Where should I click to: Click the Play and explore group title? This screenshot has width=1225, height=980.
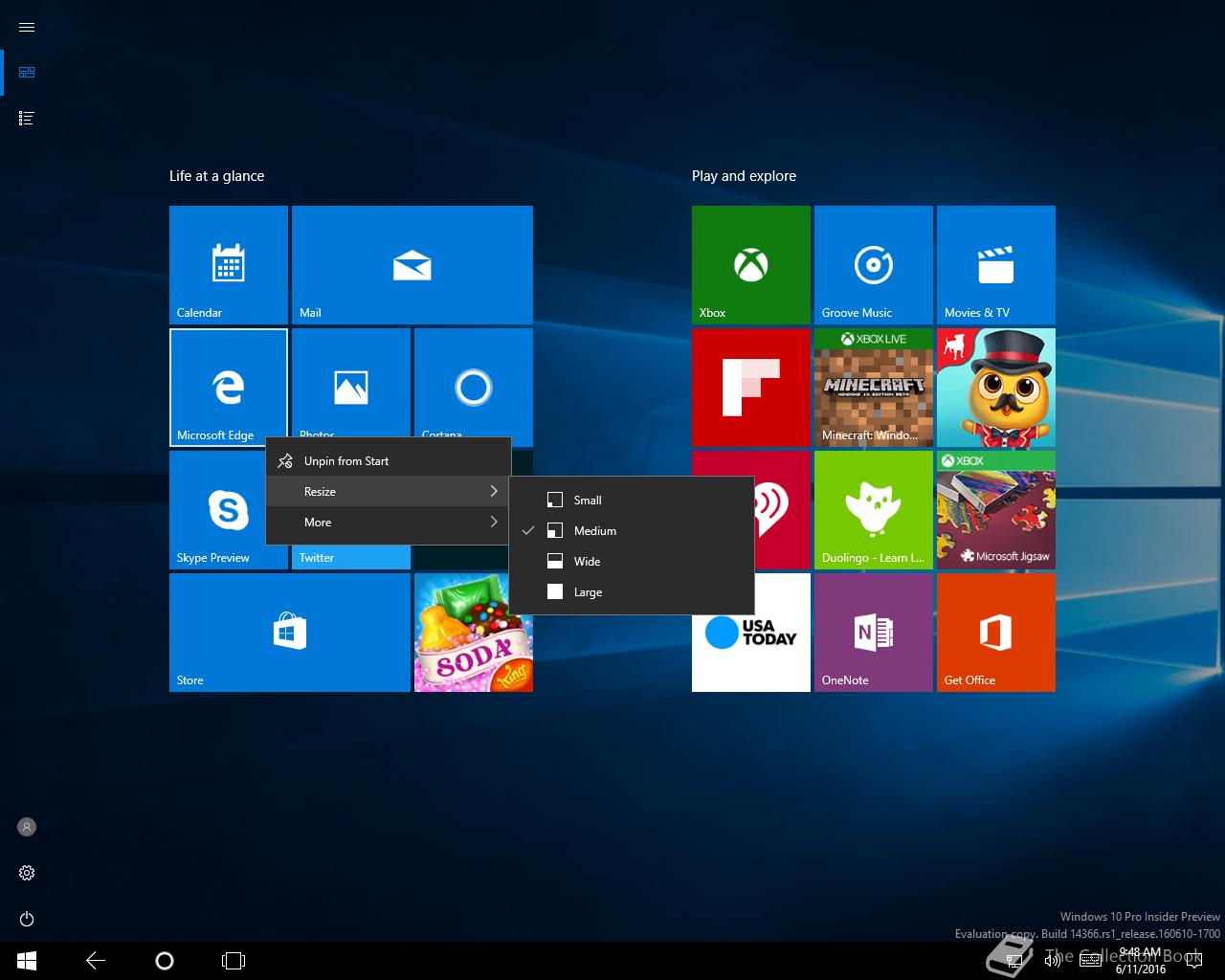coord(745,176)
